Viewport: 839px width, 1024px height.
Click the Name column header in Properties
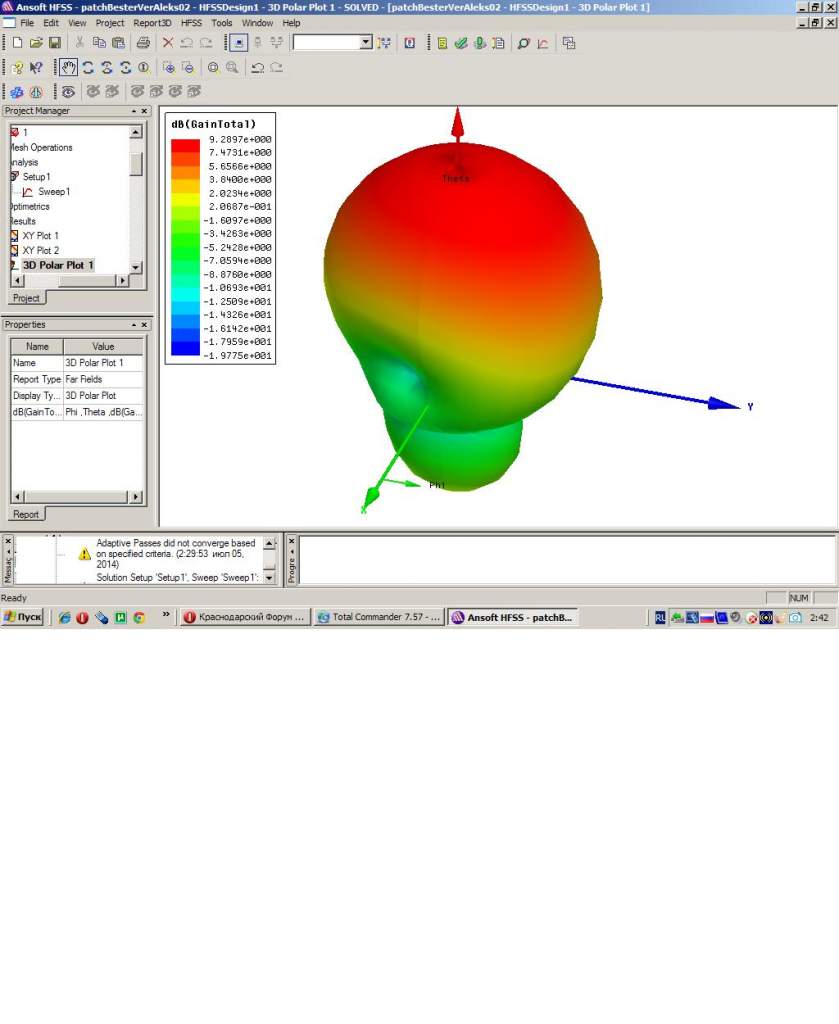(37, 346)
